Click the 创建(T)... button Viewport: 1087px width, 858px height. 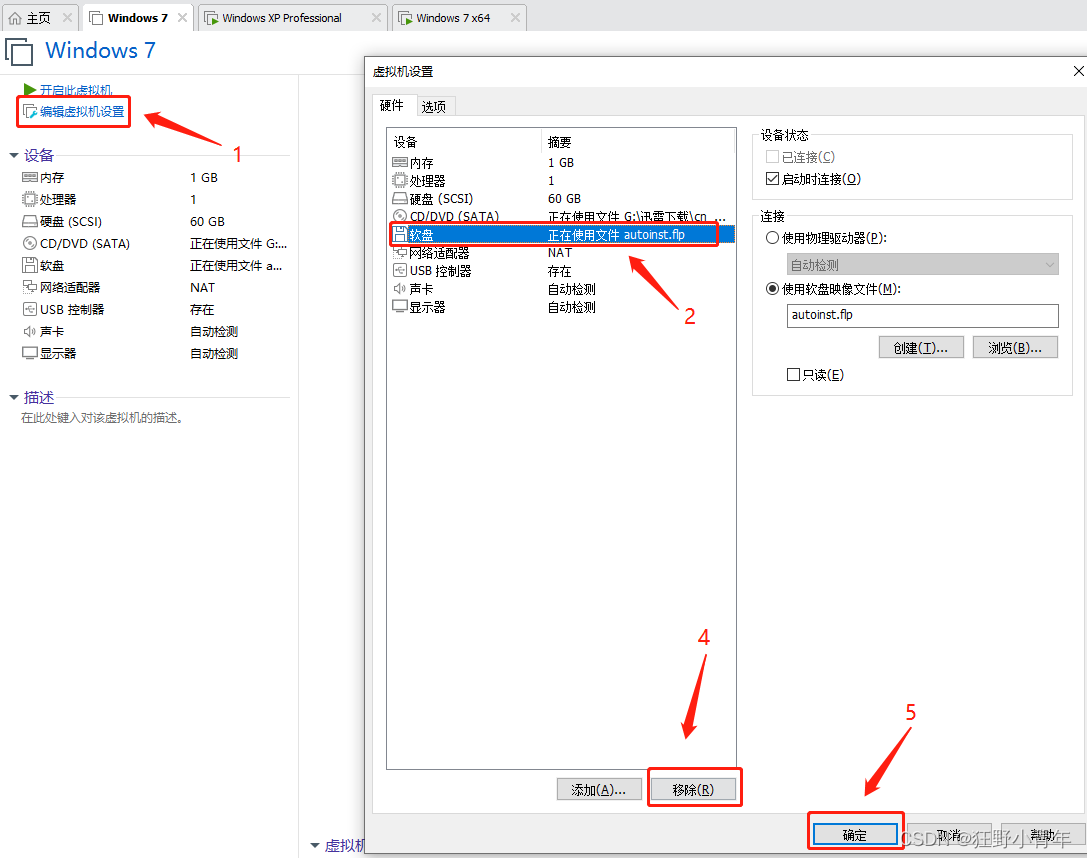(921, 347)
